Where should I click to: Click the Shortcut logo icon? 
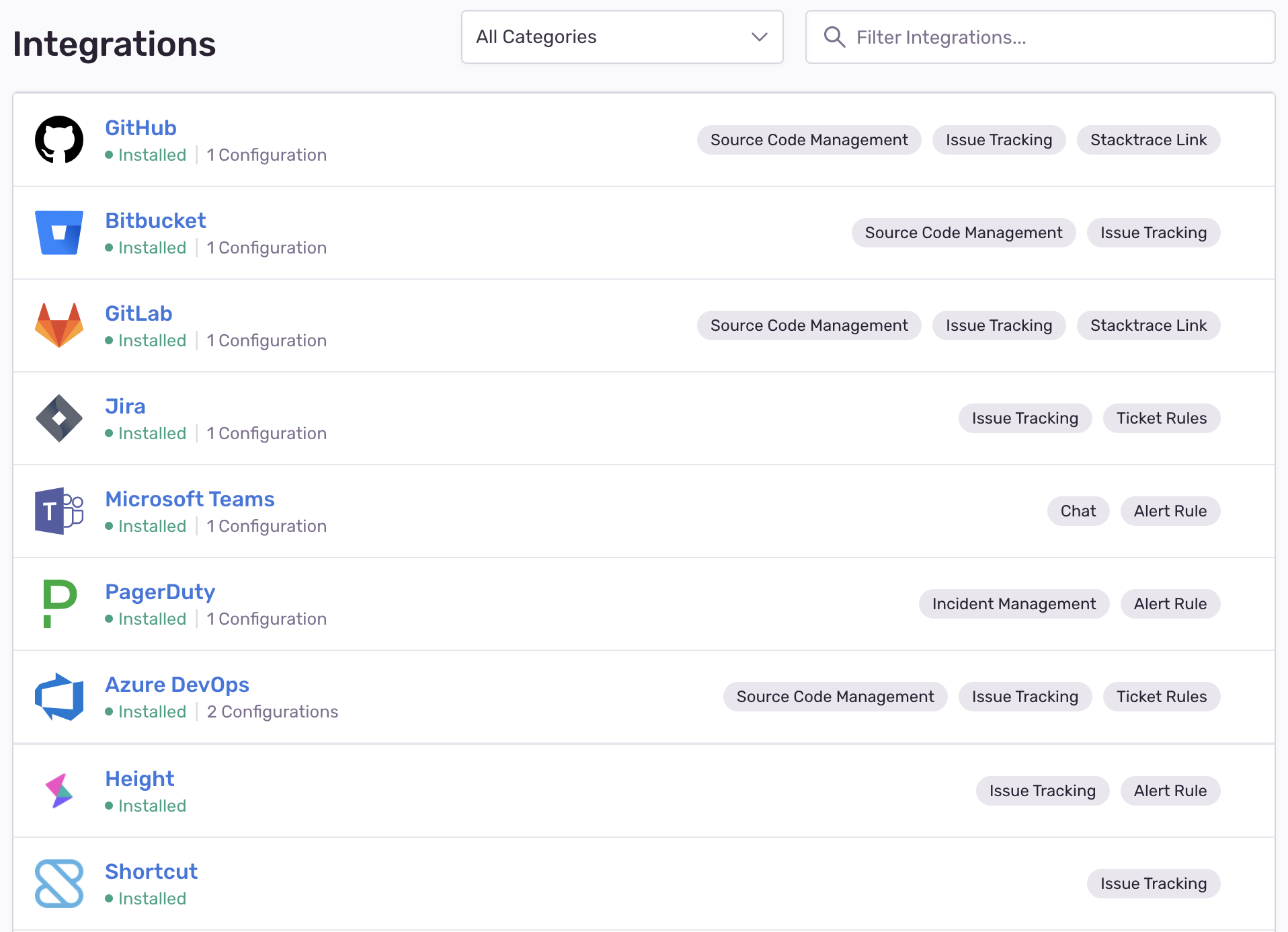59,883
